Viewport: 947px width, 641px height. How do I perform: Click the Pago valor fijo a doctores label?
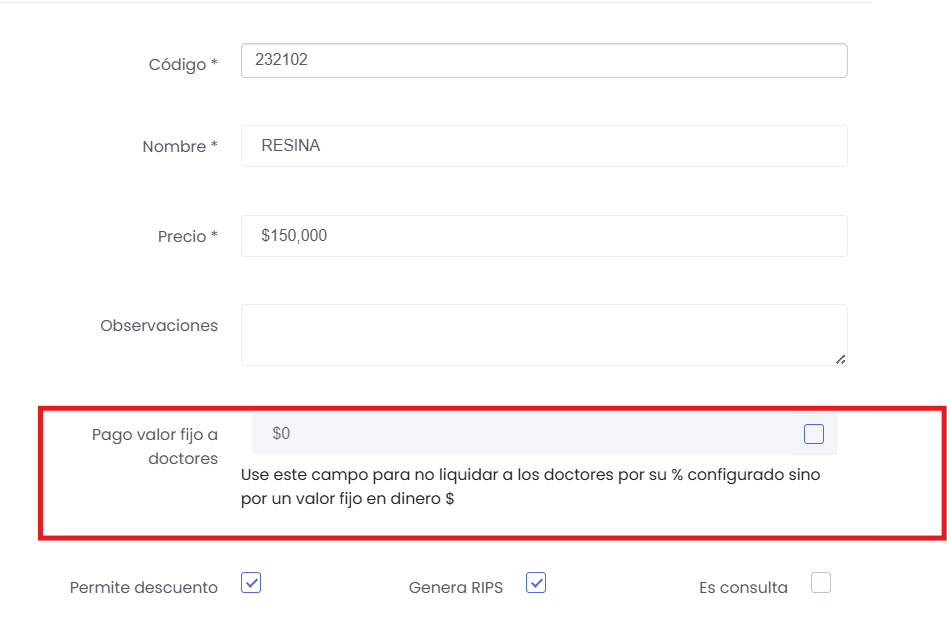coord(155,446)
